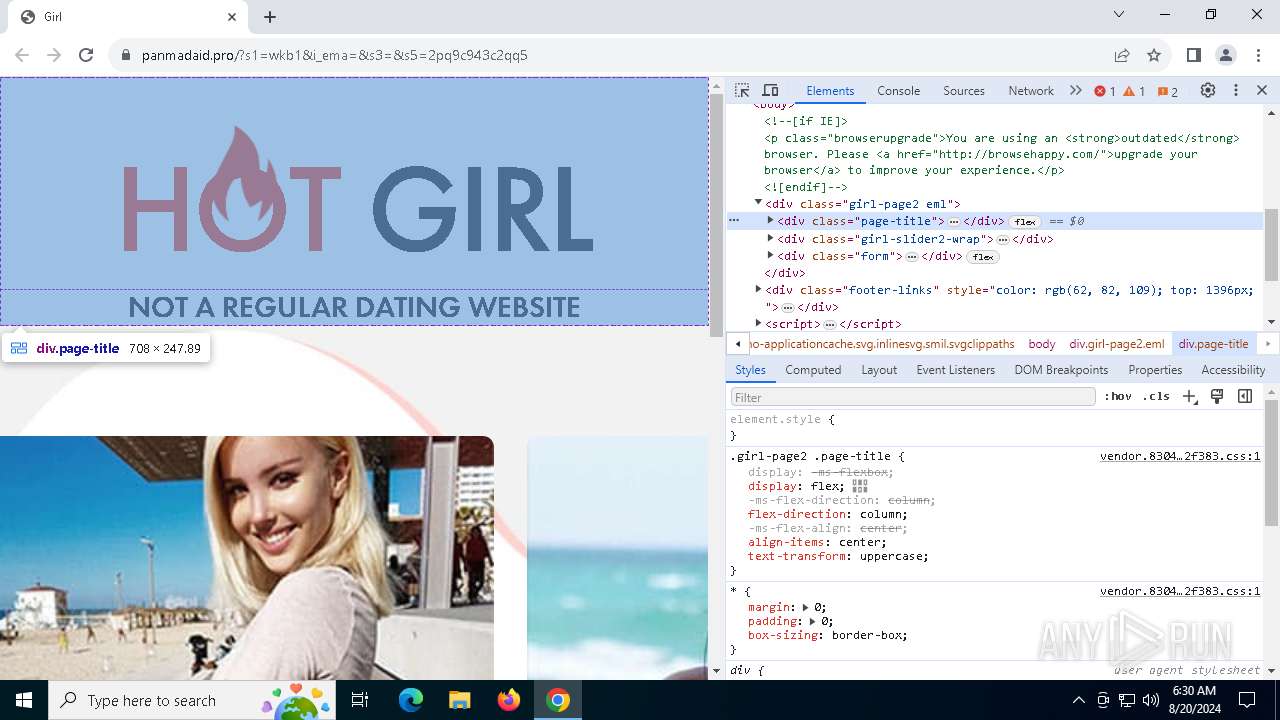Select body in the breadcrumb bar
The height and width of the screenshot is (720, 1280).
coord(1042,344)
